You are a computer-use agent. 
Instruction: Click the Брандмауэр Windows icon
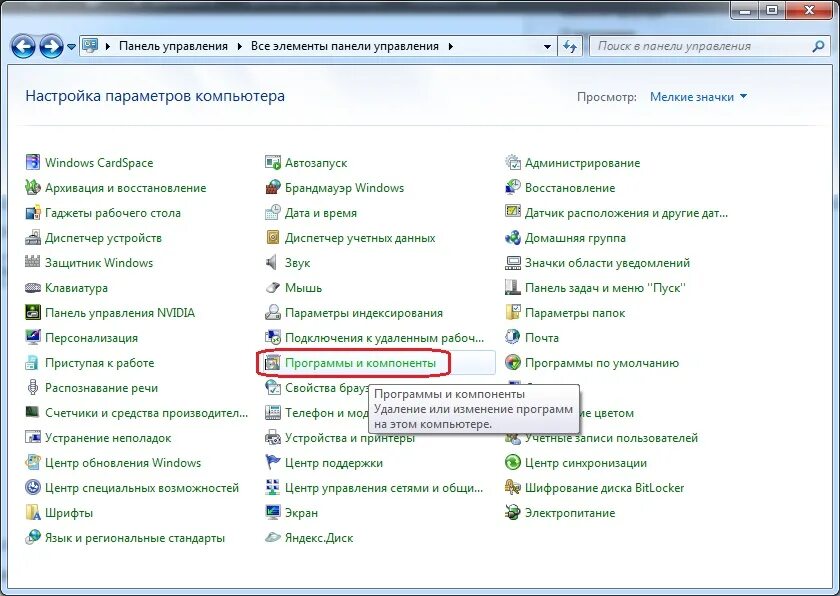click(x=273, y=187)
